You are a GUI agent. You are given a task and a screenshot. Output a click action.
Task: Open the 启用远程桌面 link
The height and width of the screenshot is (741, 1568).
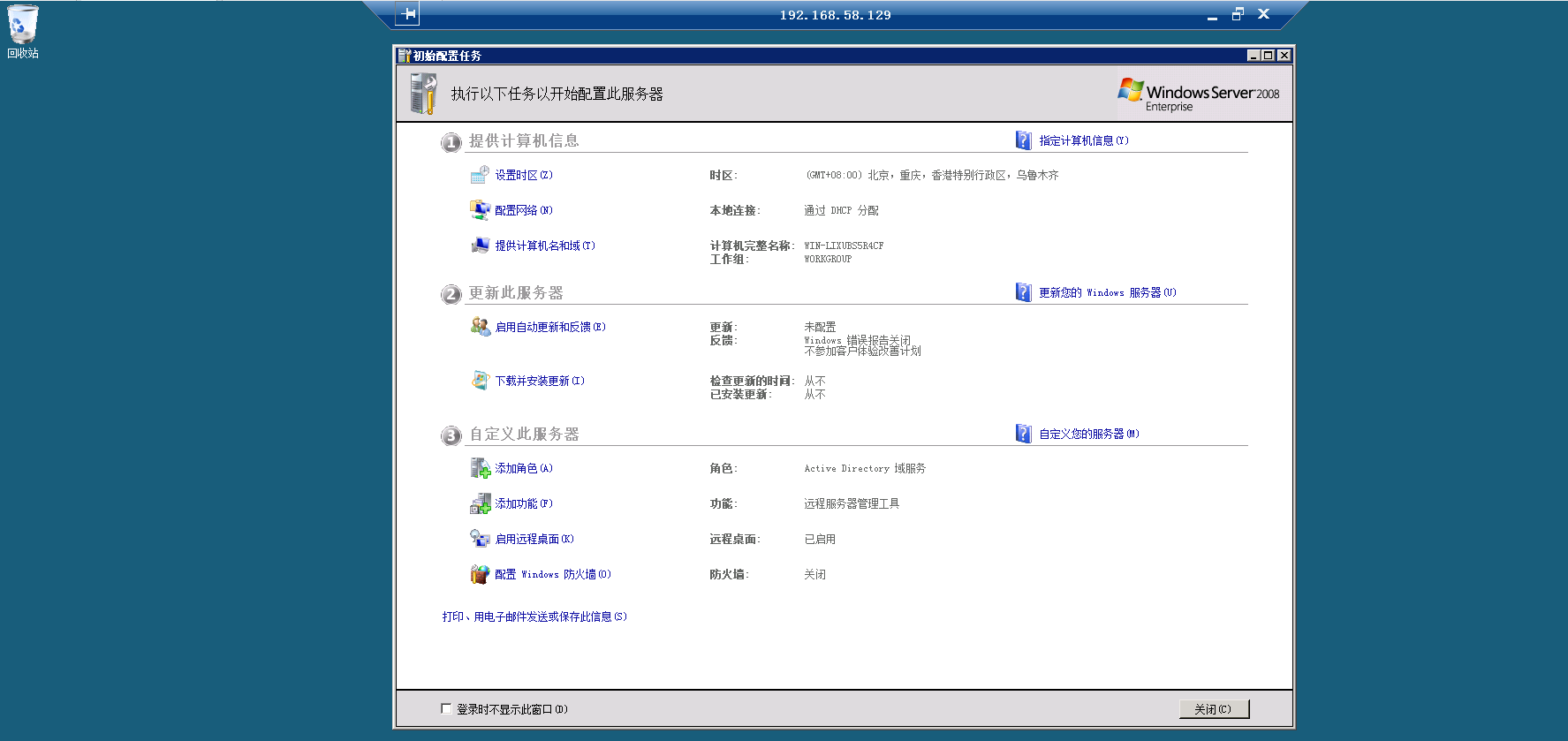(x=534, y=539)
